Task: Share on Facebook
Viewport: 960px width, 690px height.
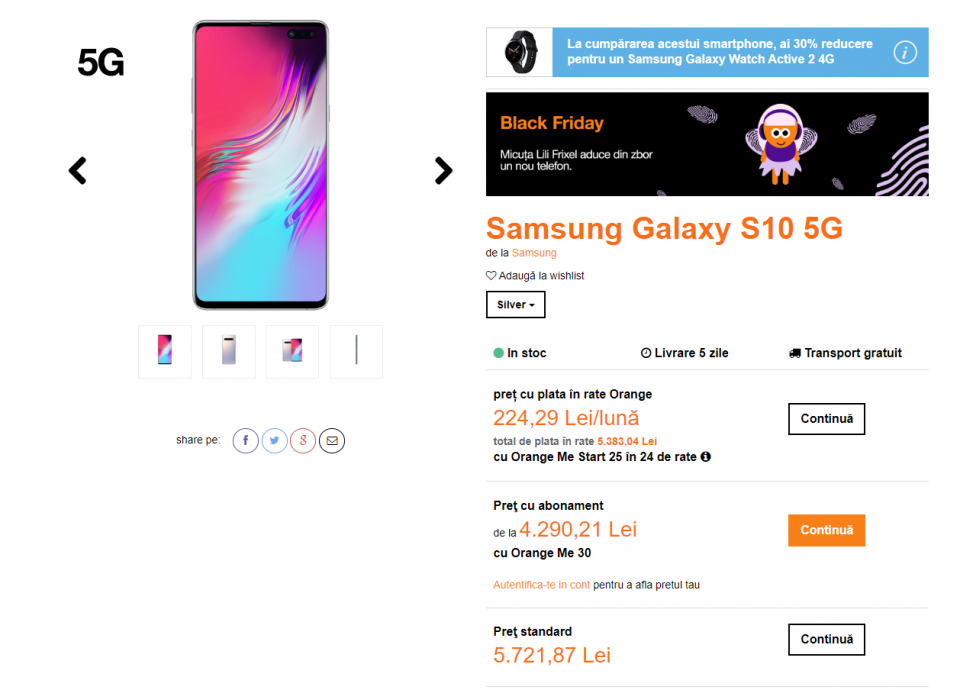Action: [x=246, y=440]
